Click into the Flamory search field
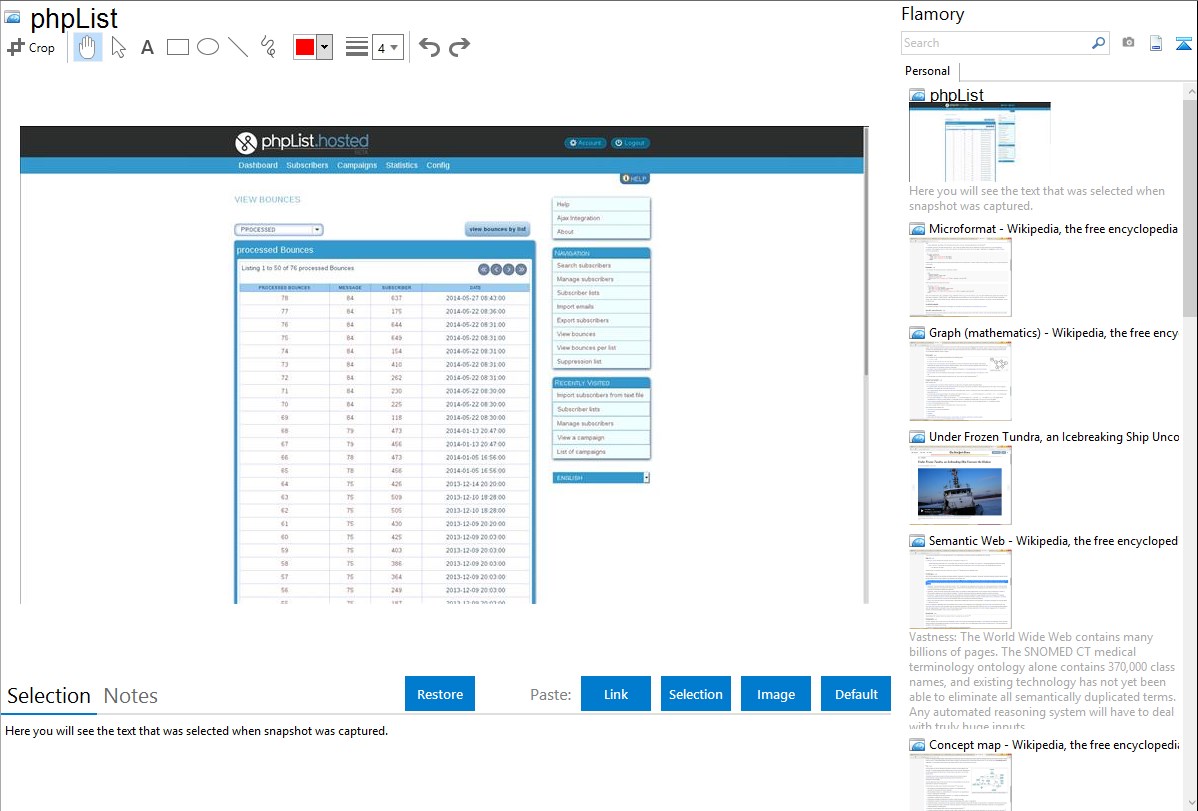The height and width of the screenshot is (811, 1198). pyautogui.click(x=995, y=43)
